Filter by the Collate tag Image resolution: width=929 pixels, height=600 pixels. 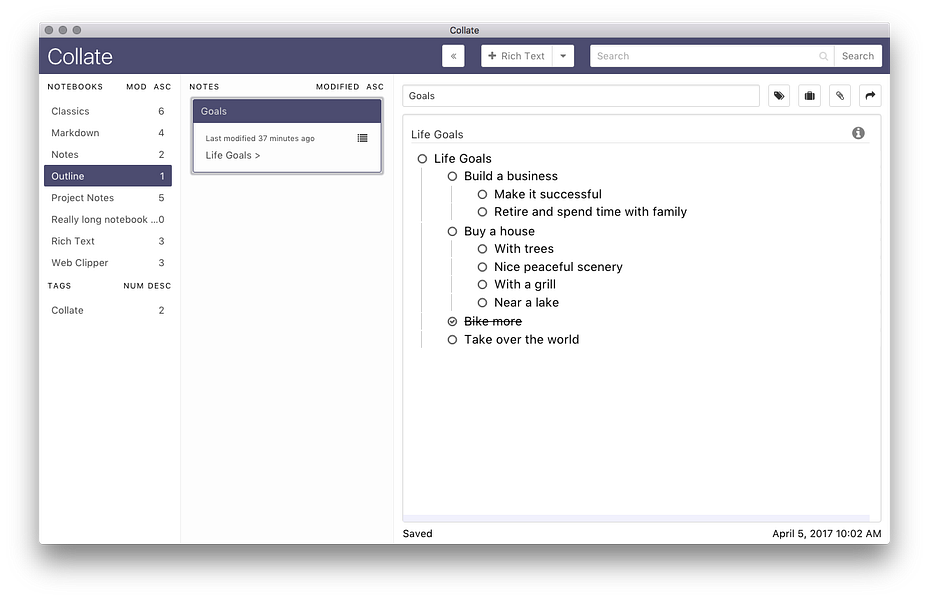(x=108, y=310)
